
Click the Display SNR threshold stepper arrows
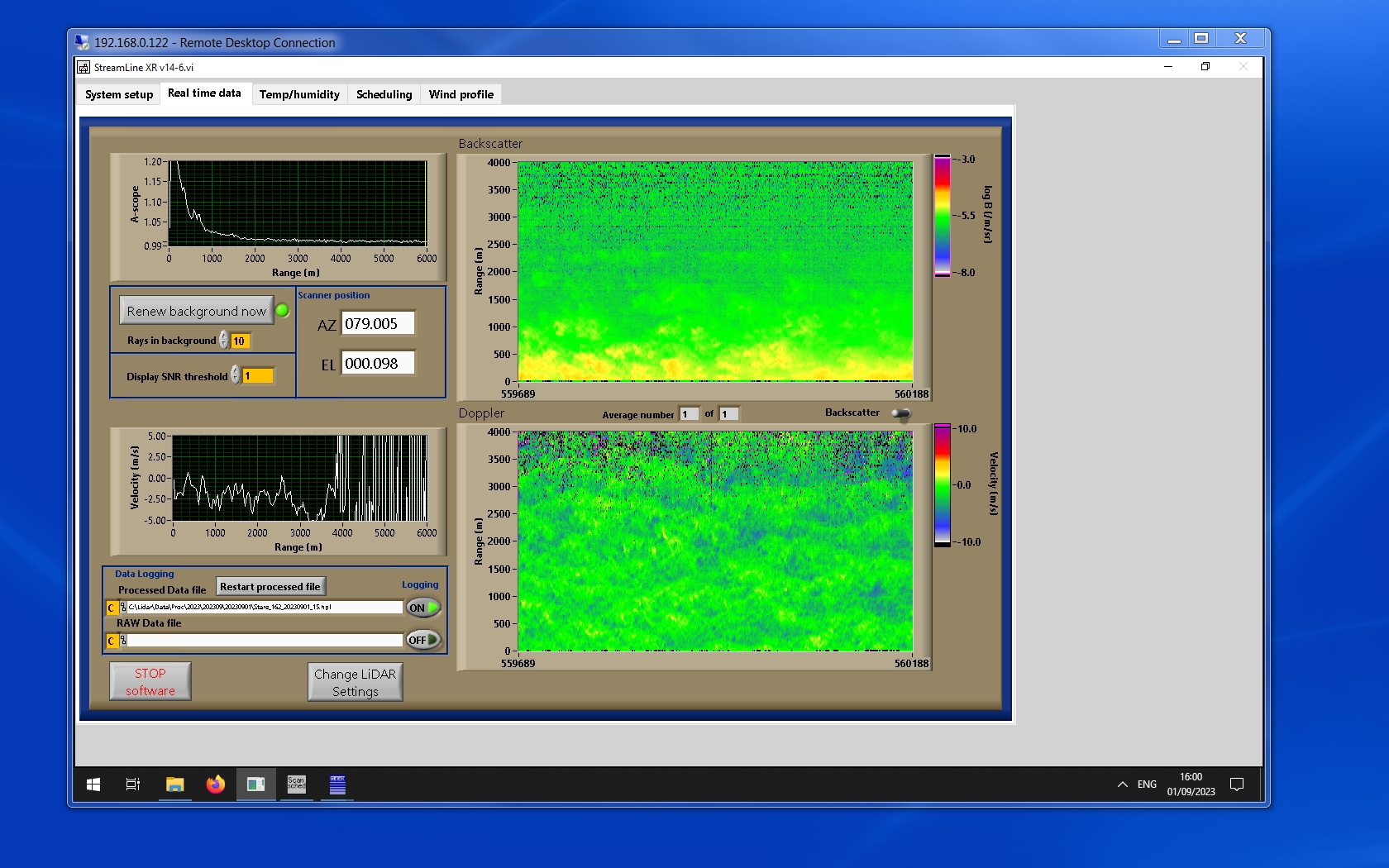[236, 375]
